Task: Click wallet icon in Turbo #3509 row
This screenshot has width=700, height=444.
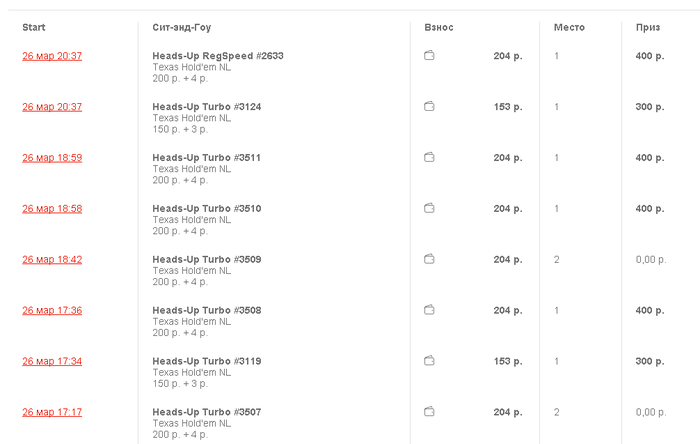Action: [x=429, y=259]
